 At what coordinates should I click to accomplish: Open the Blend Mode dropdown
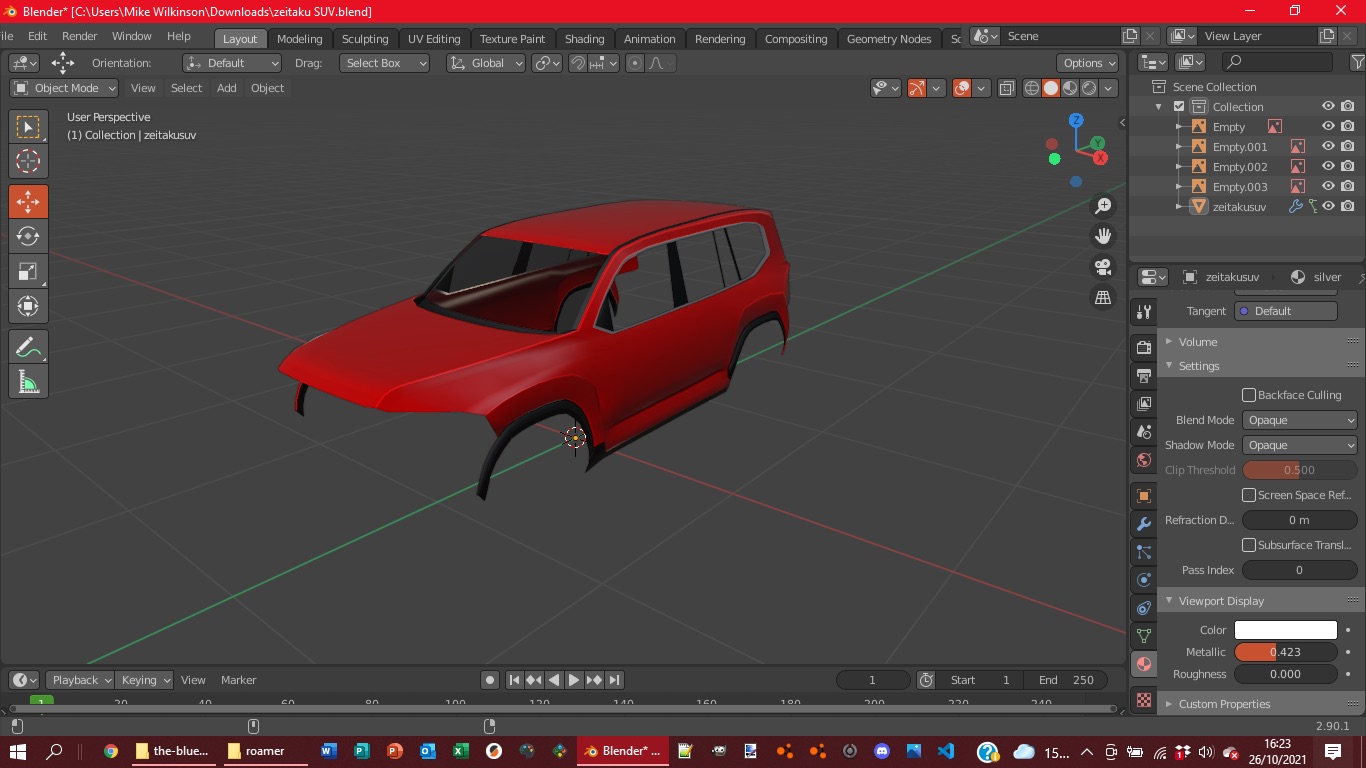tap(1299, 420)
